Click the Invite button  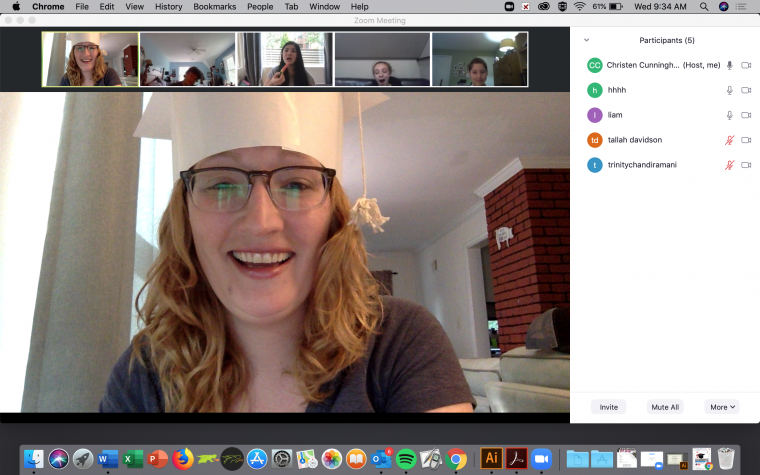[608, 407]
